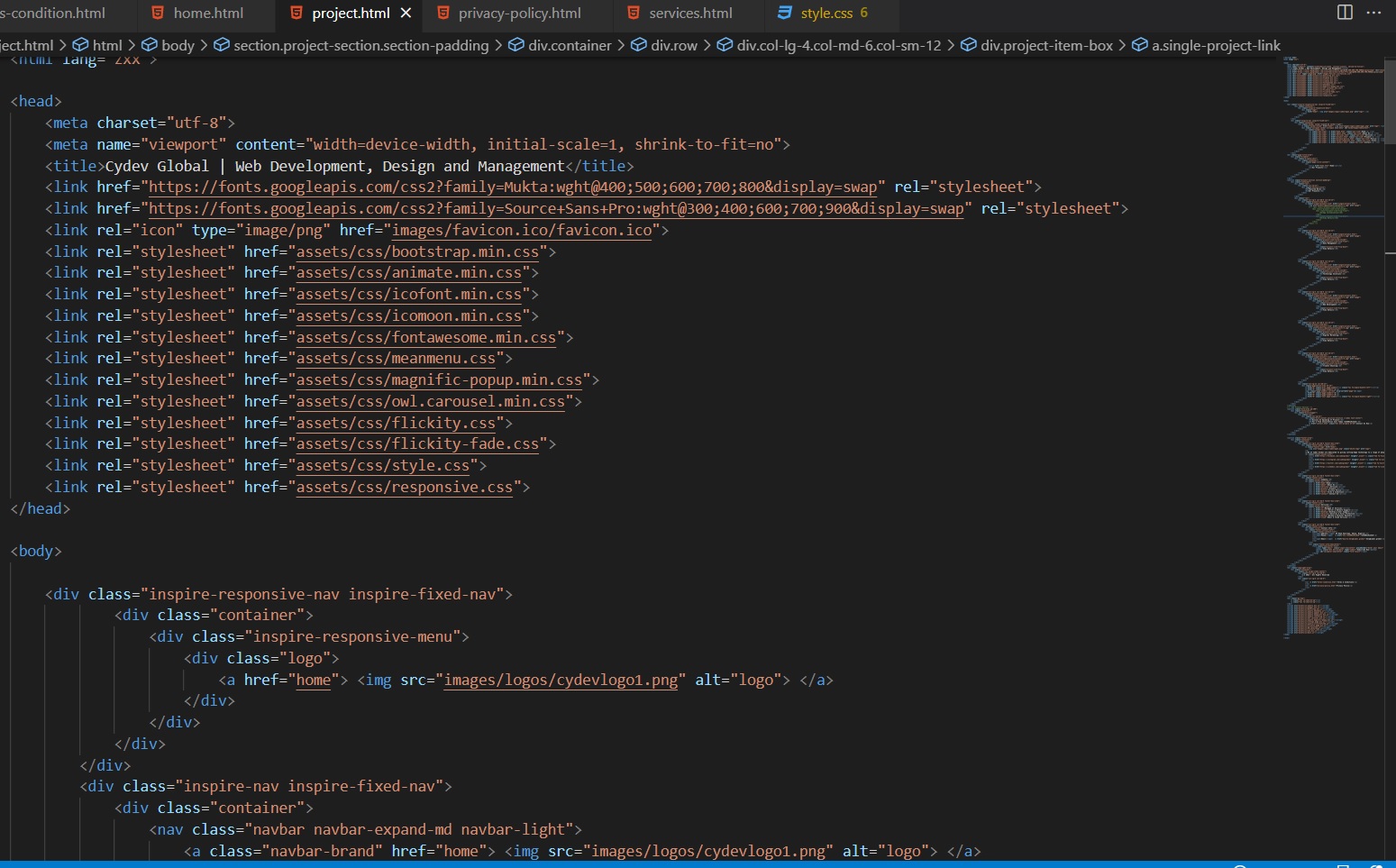Close the project.html tab

coord(406,13)
